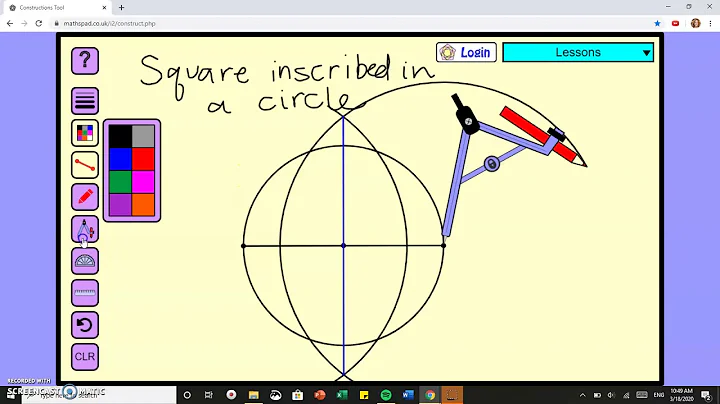The image size is (720, 404).
Task: Open the volume control in tray
Action: [x=611, y=395]
